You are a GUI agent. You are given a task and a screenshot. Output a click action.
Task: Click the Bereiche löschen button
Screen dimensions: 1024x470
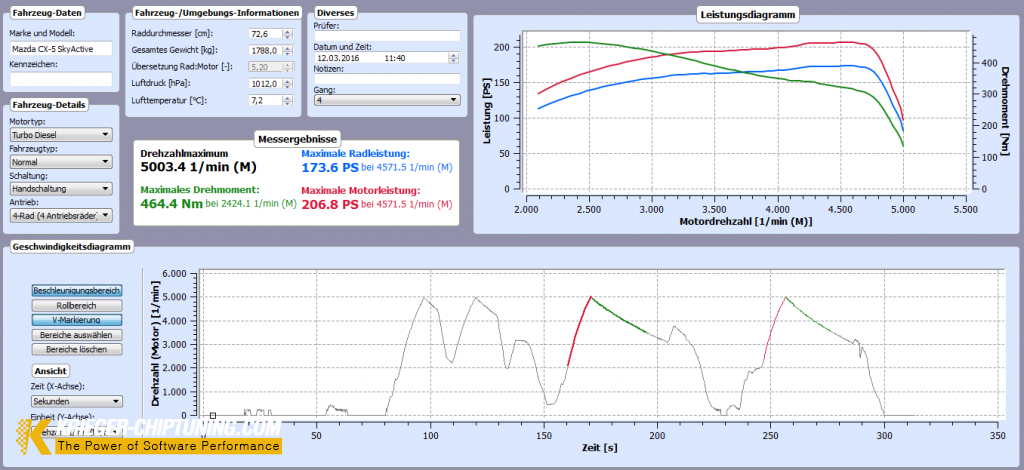coord(77,349)
